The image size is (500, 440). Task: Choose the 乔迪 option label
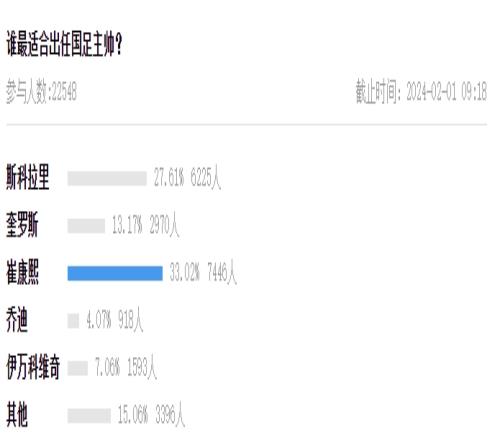click(x=17, y=320)
